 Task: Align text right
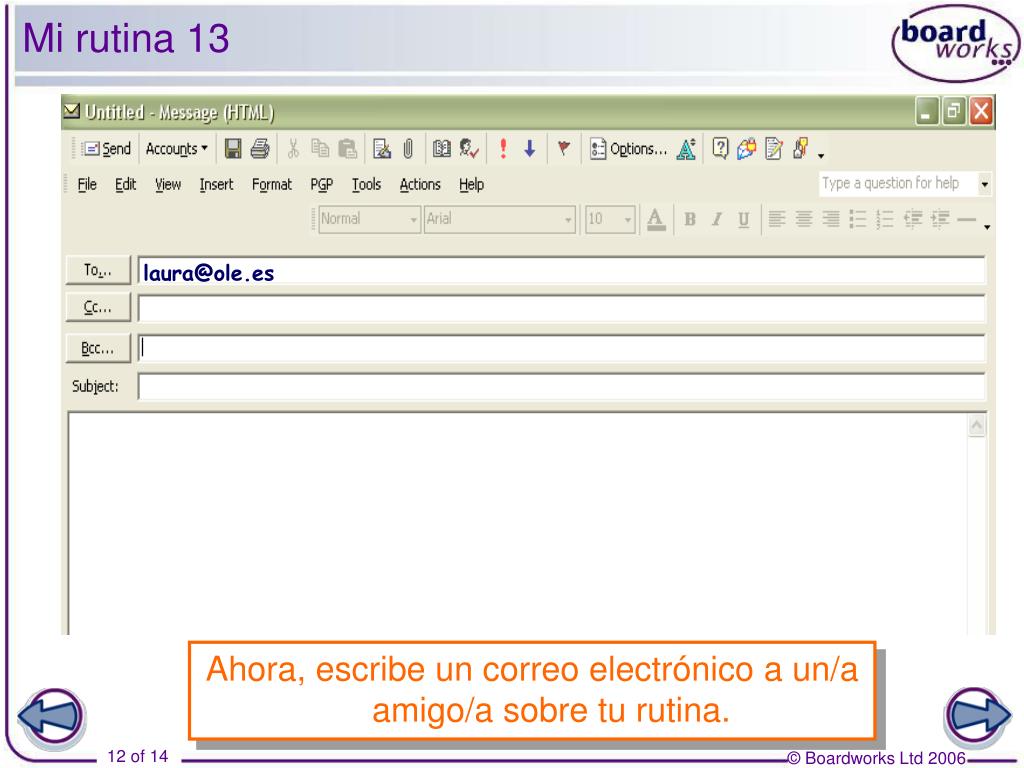click(831, 219)
